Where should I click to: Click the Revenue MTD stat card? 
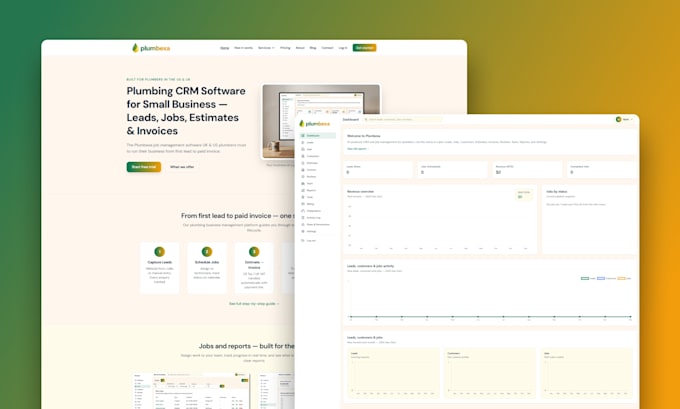click(527, 170)
